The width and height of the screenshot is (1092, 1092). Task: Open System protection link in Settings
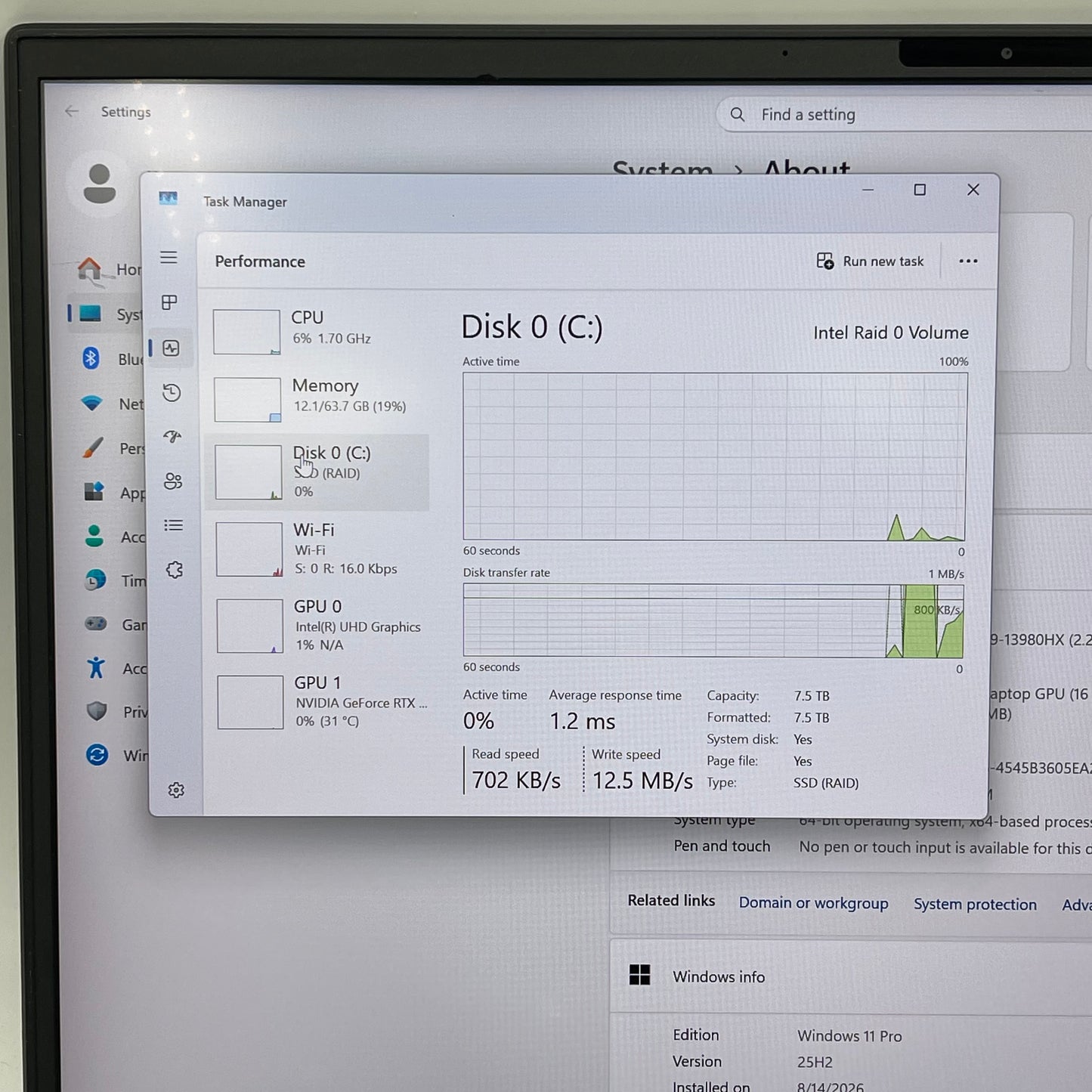click(x=975, y=905)
